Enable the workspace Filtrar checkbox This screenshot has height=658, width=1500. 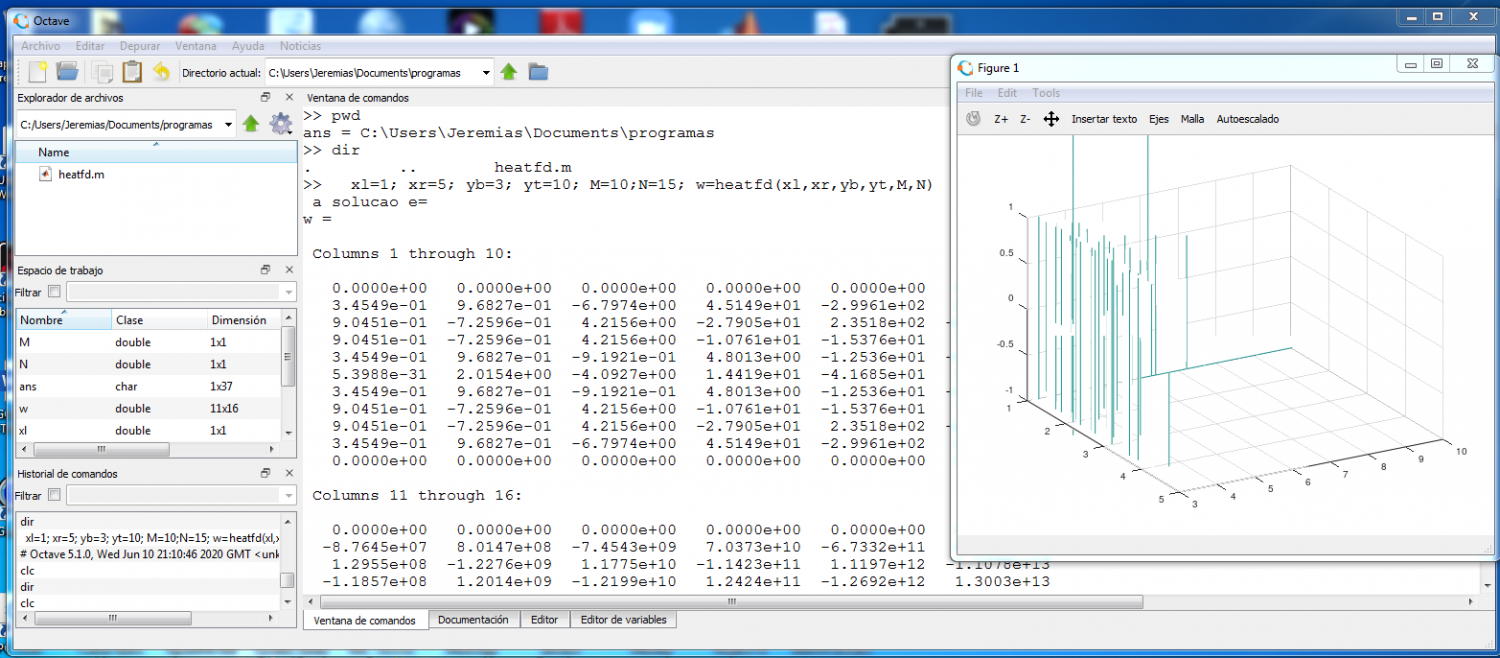click(x=54, y=292)
